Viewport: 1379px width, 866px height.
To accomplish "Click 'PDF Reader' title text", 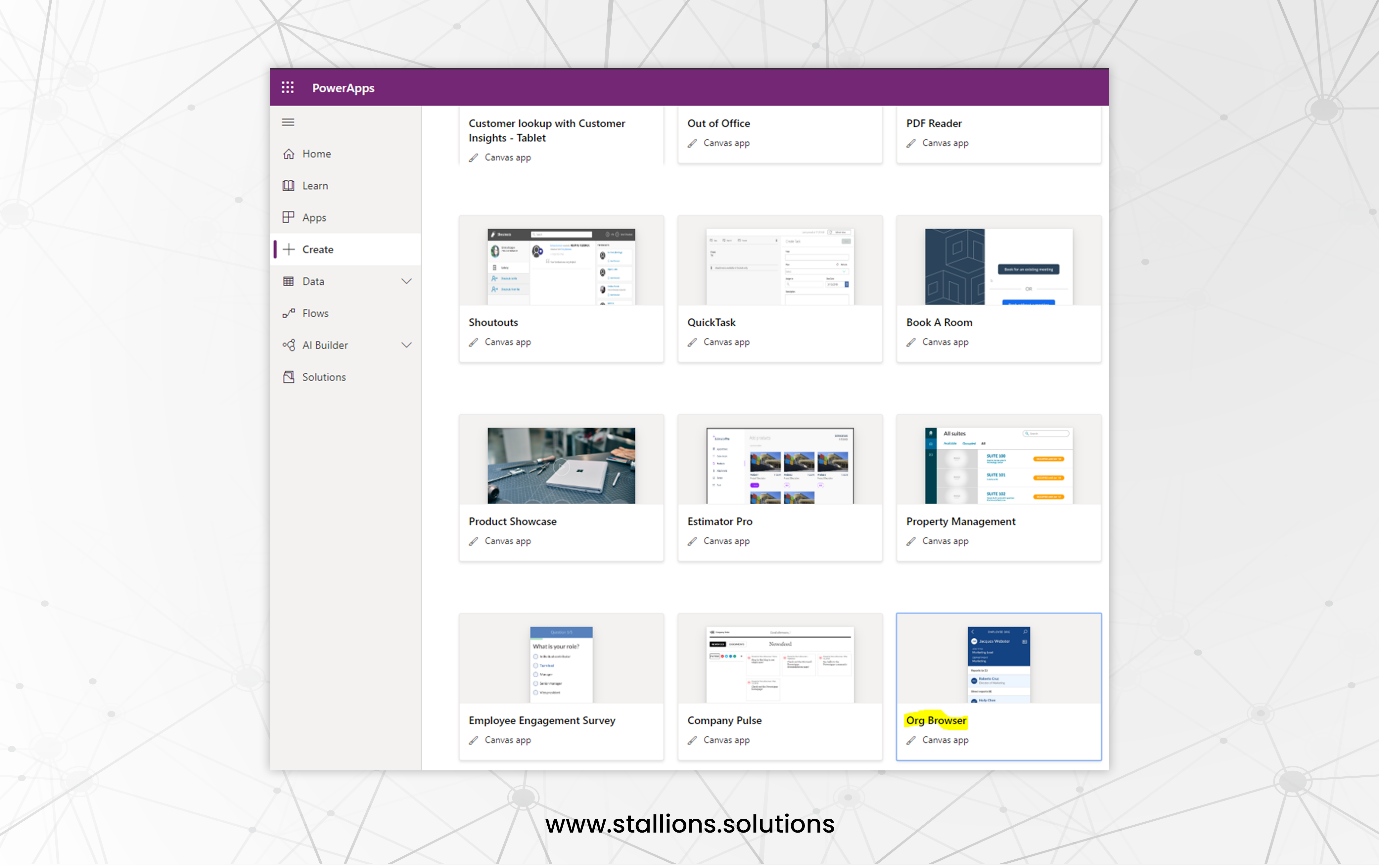I will click(934, 124).
